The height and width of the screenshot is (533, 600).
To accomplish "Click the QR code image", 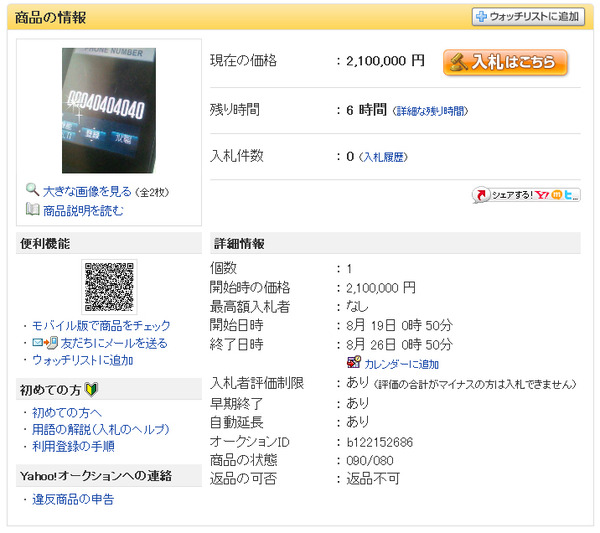I will (109, 287).
